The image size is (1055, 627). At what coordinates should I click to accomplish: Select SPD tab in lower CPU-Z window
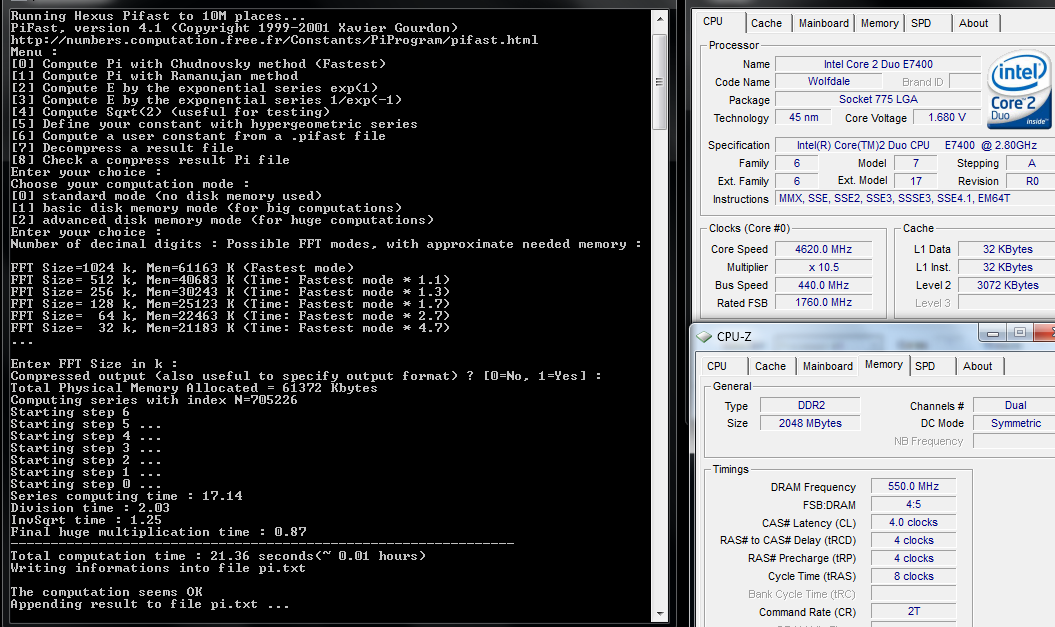925,366
